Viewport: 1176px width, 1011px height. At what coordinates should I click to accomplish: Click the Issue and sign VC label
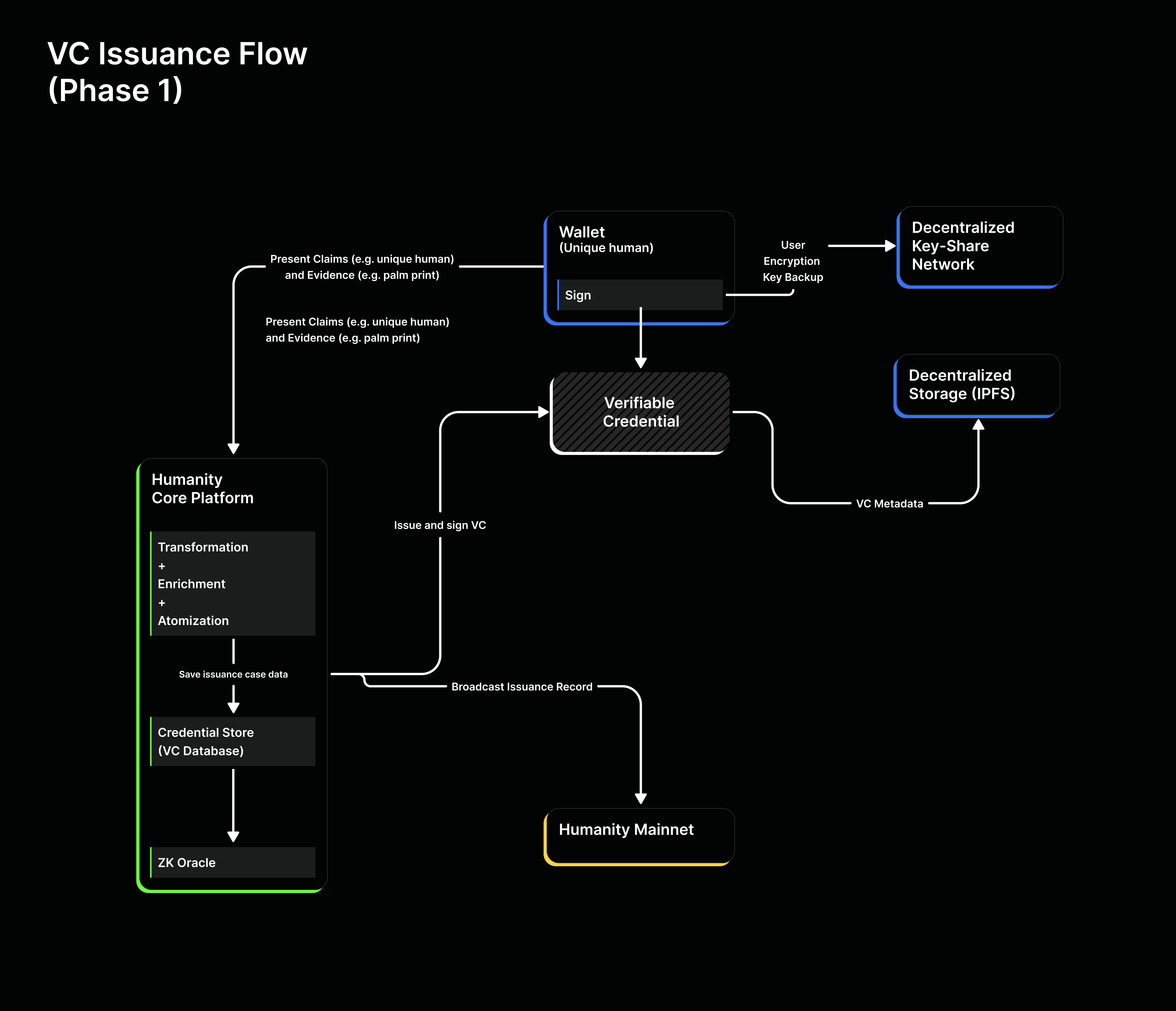(x=440, y=525)
